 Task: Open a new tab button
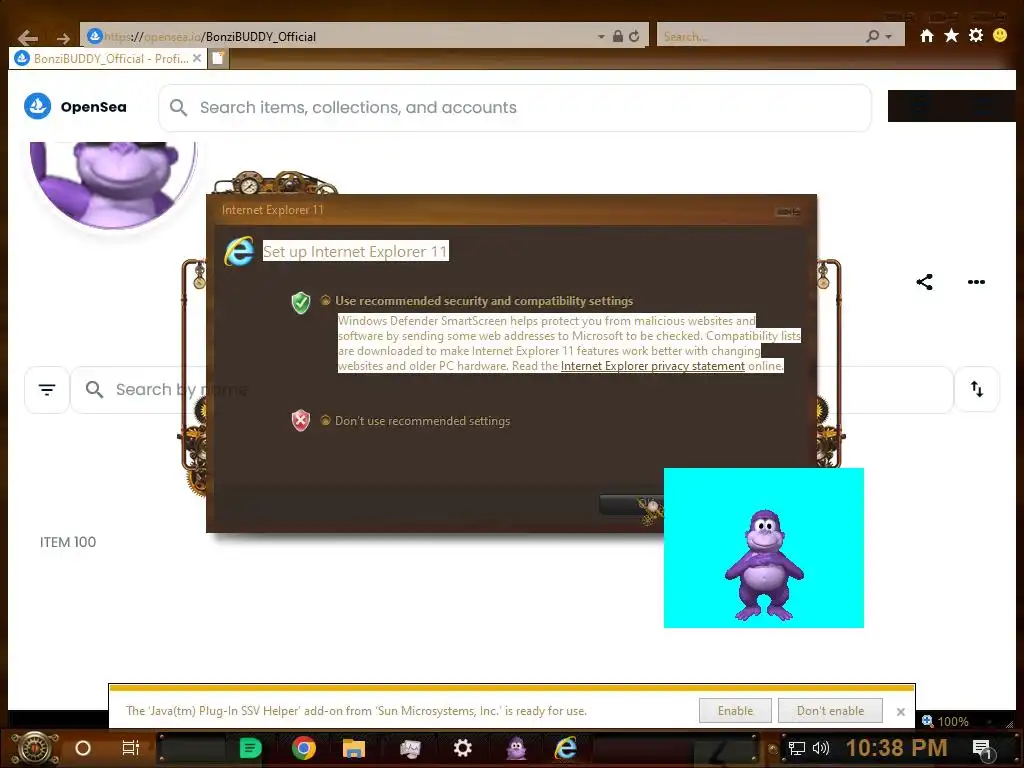218,59
